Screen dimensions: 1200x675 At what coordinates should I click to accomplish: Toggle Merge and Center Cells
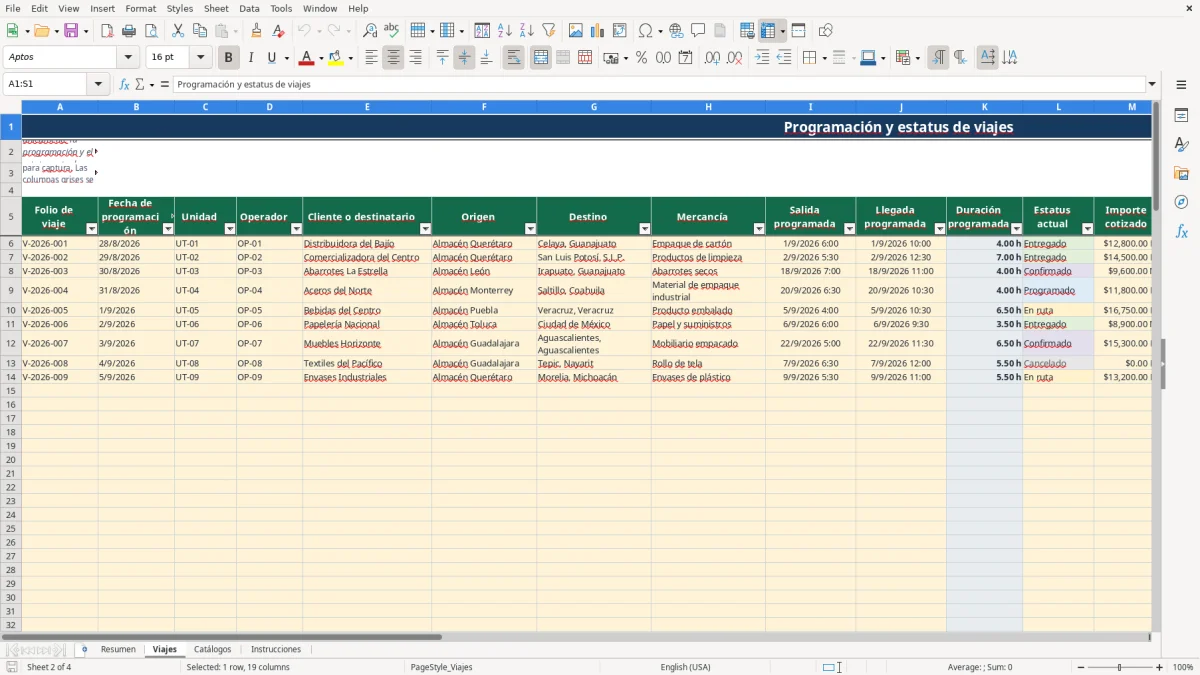[541, 58]
